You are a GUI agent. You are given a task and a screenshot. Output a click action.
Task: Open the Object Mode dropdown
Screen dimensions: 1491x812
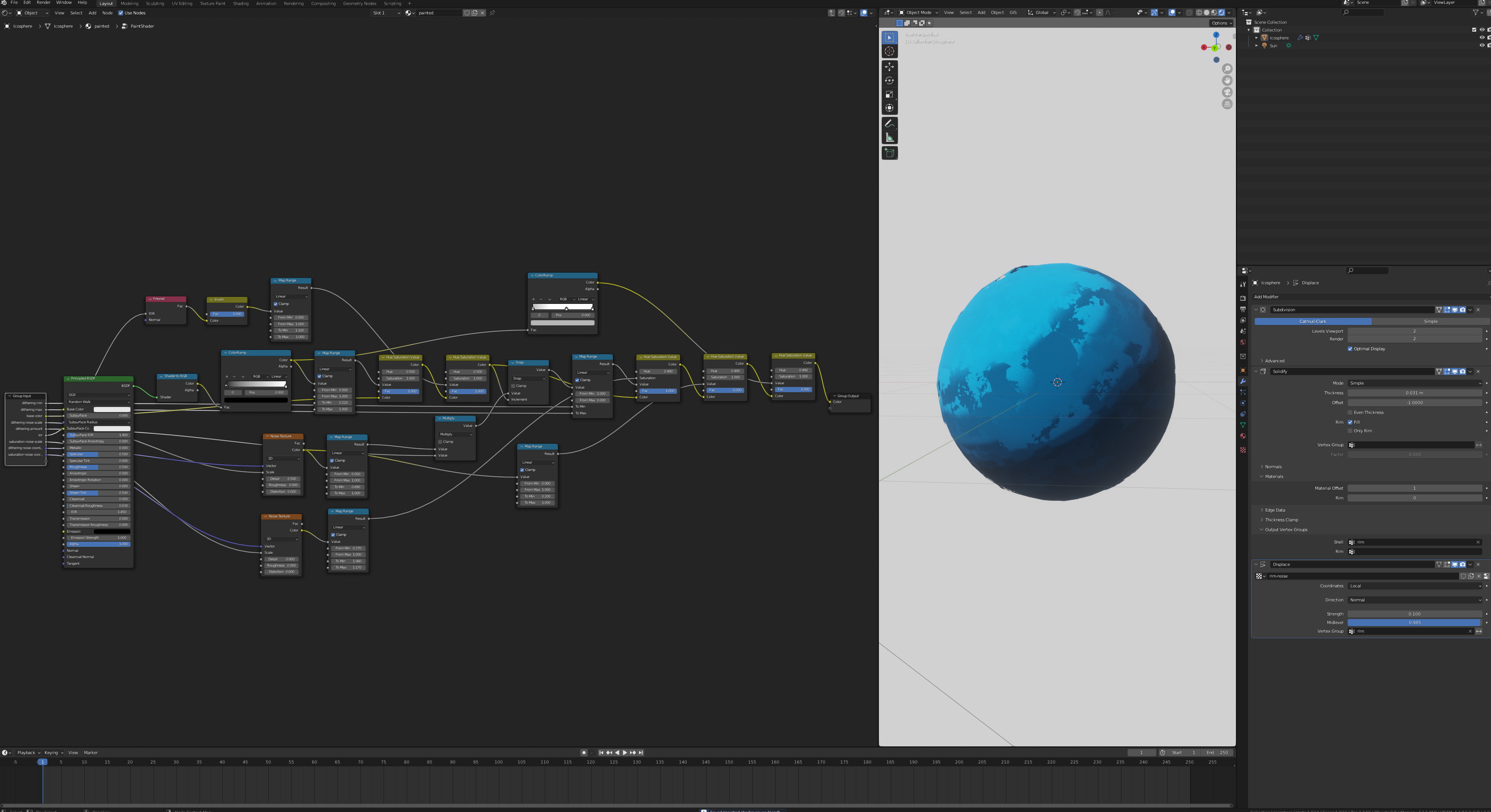point(918,13)
